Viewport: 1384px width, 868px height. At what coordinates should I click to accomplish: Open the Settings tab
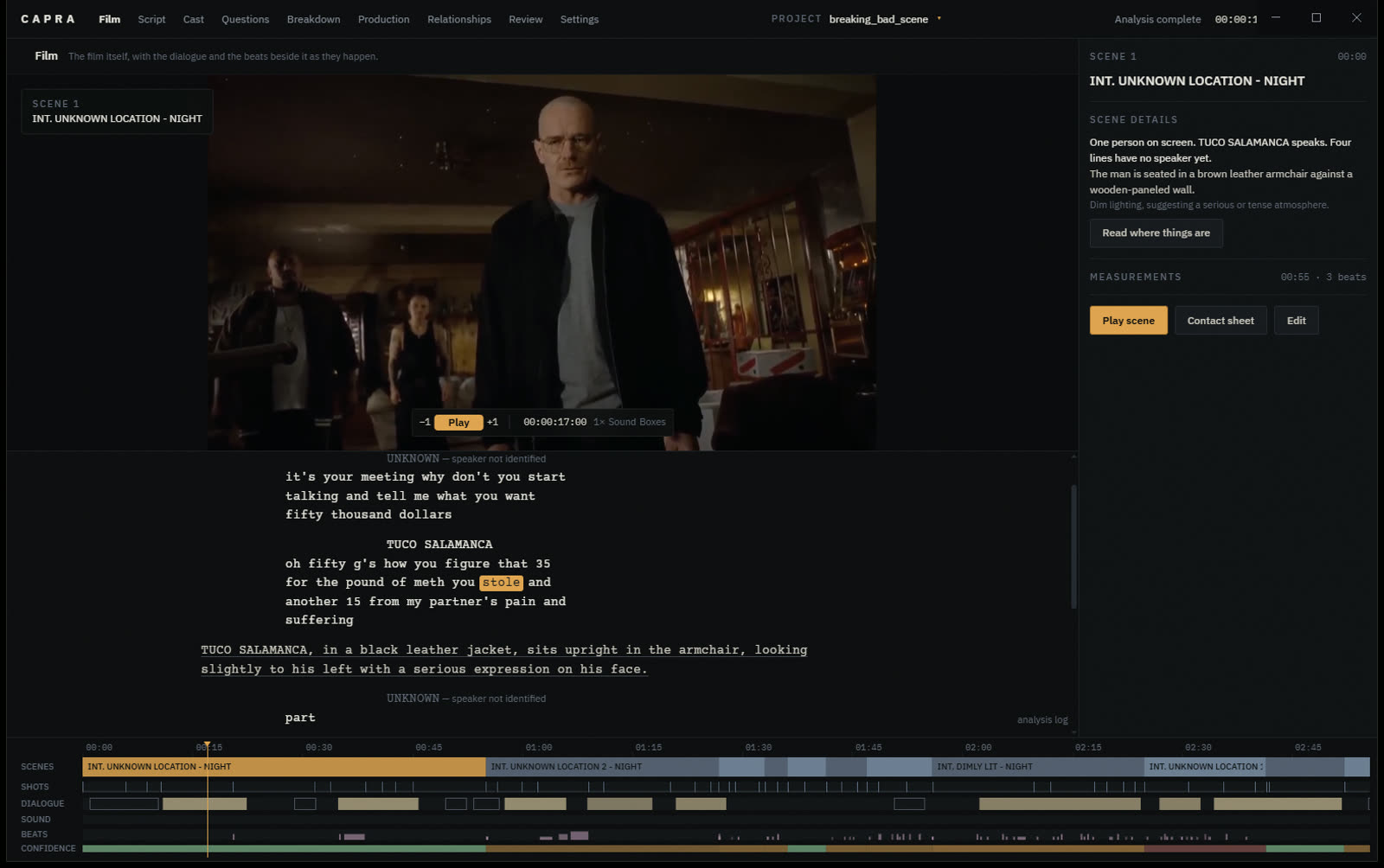coord(579,19)
